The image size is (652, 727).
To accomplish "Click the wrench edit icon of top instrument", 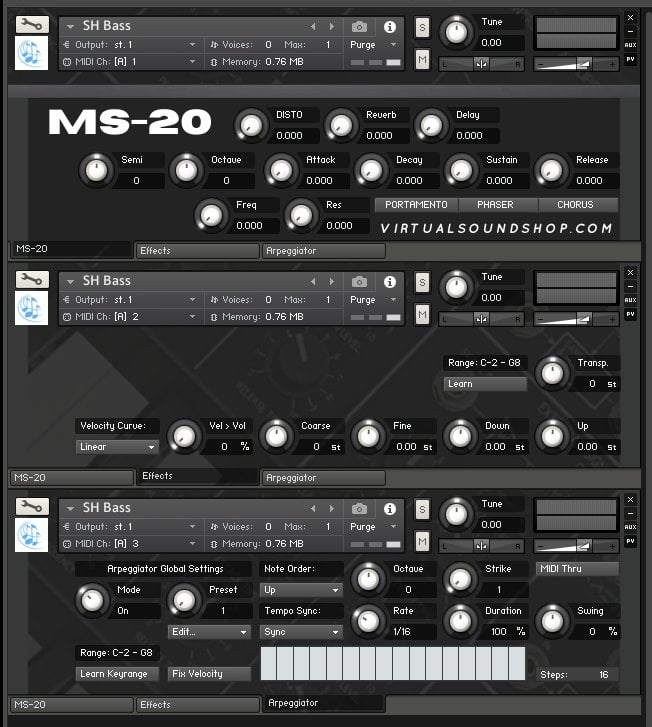I will 33,25.
